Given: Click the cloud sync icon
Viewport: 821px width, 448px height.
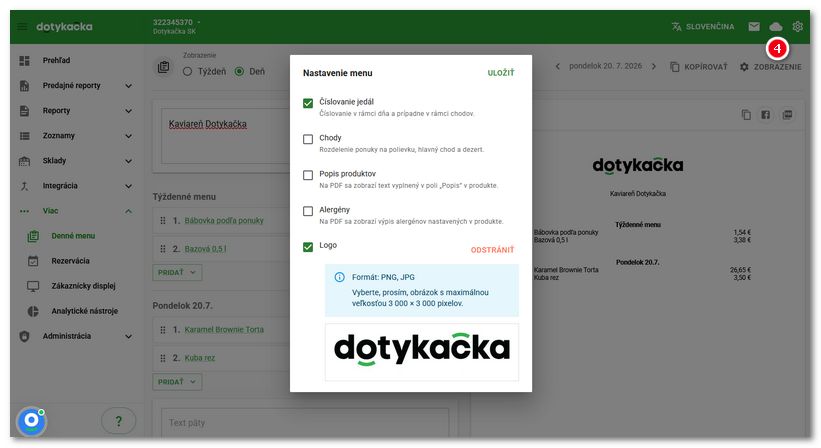Looking at the screenshot, I should click(x=775, y=26).
